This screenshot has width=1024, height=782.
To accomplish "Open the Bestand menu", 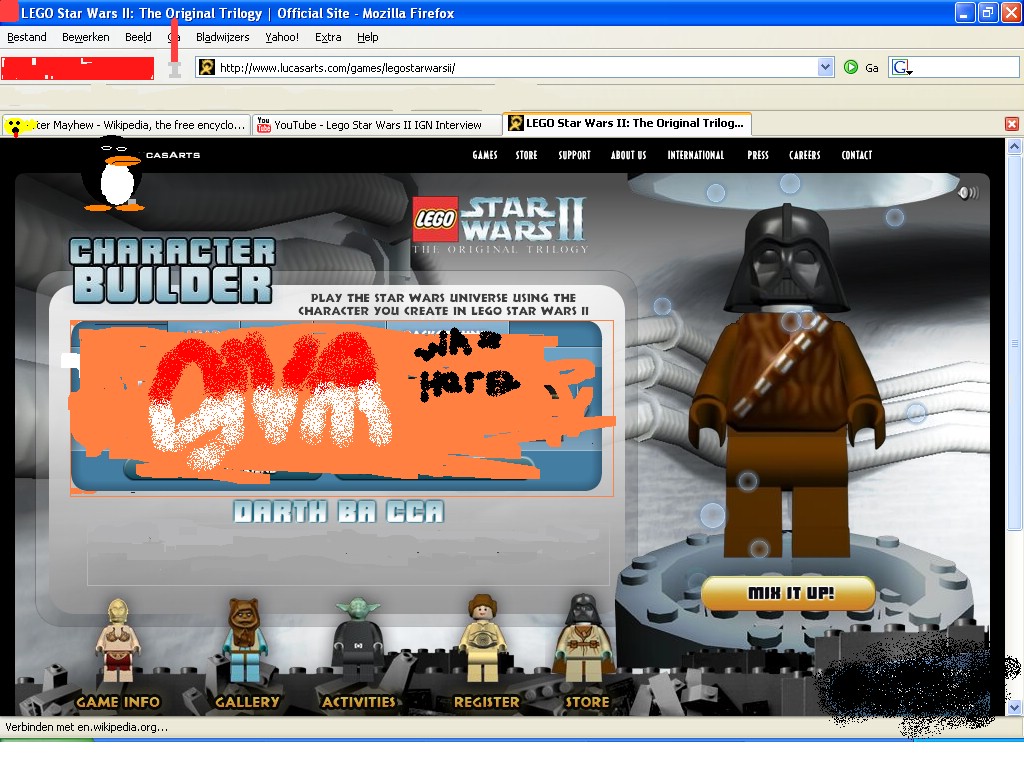I will coord(27,37).
